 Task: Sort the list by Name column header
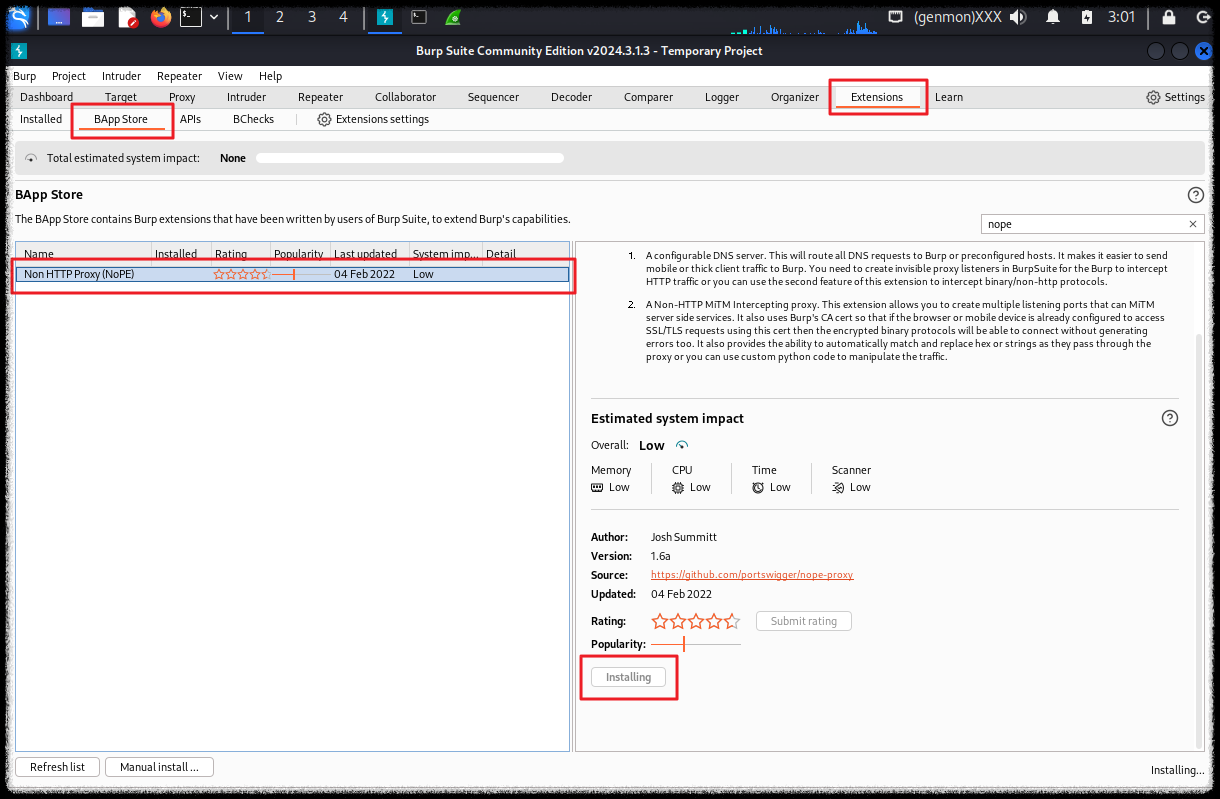[x=84, y=254]
